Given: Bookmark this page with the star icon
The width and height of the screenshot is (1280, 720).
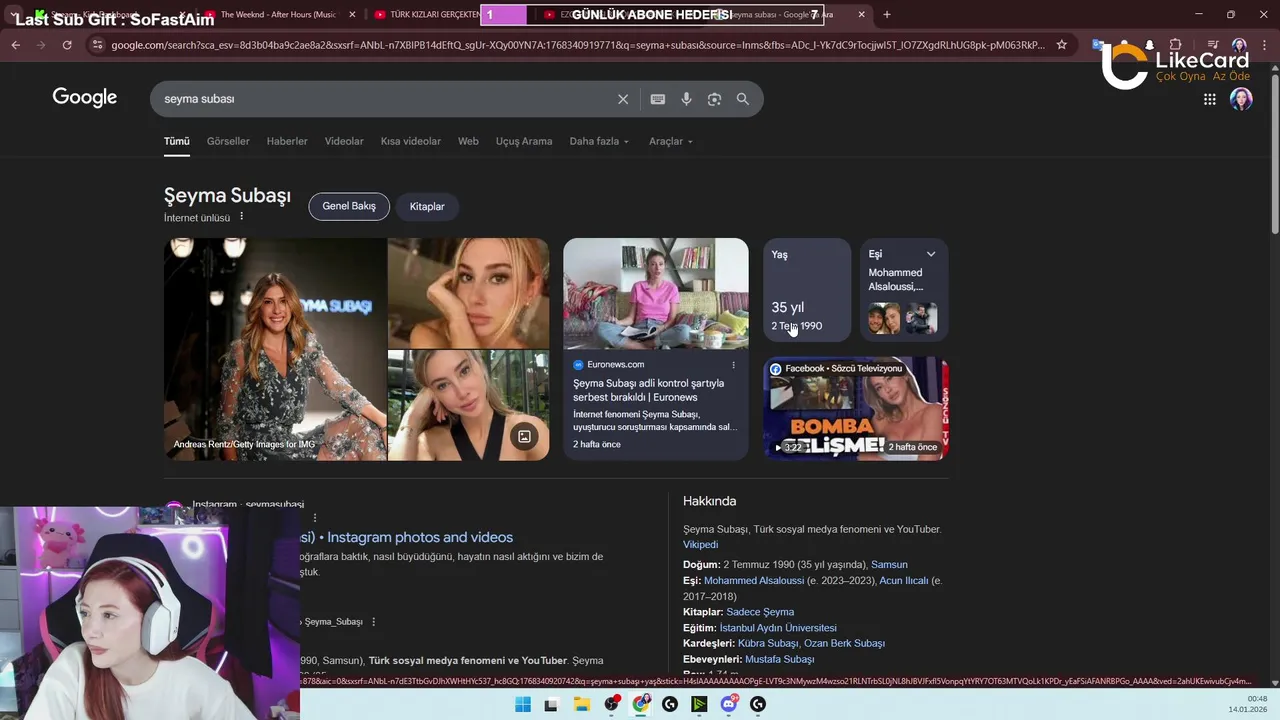Looking at the screenshot, I should click(1061, 45).
